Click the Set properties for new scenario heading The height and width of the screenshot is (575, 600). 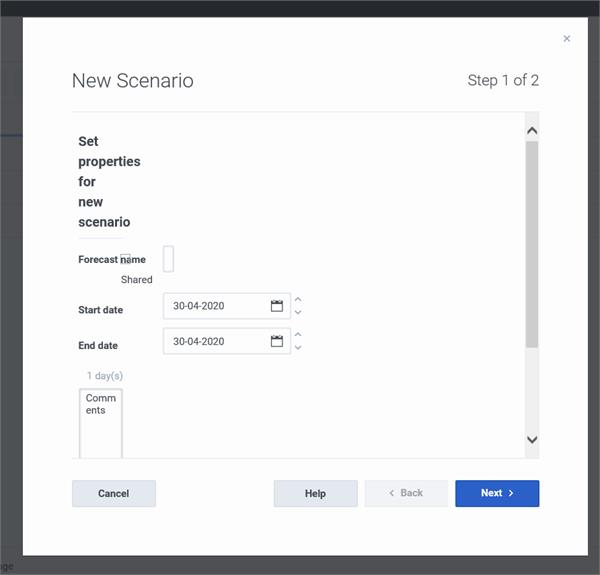pos(109,182)
